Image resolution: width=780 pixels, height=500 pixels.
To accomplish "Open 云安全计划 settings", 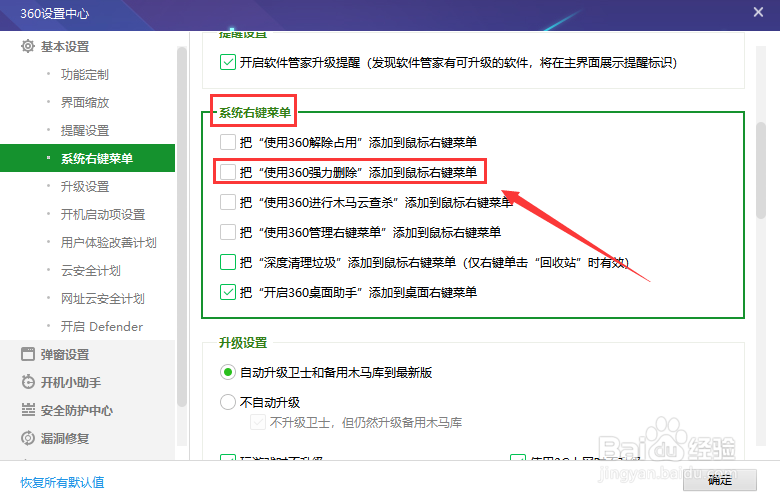I will point(91,271).
